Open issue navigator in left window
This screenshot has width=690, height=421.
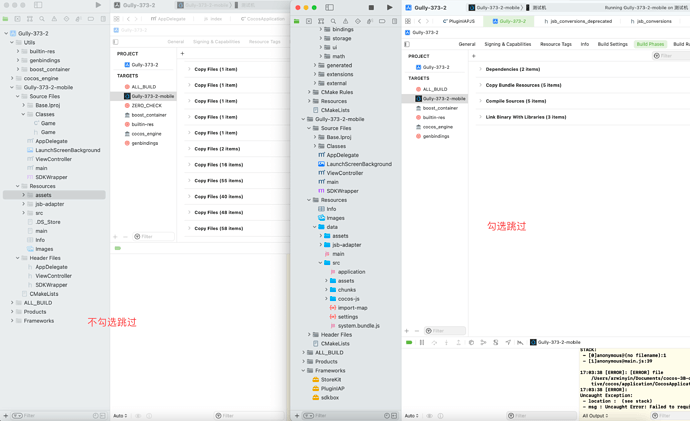point(54,19)
